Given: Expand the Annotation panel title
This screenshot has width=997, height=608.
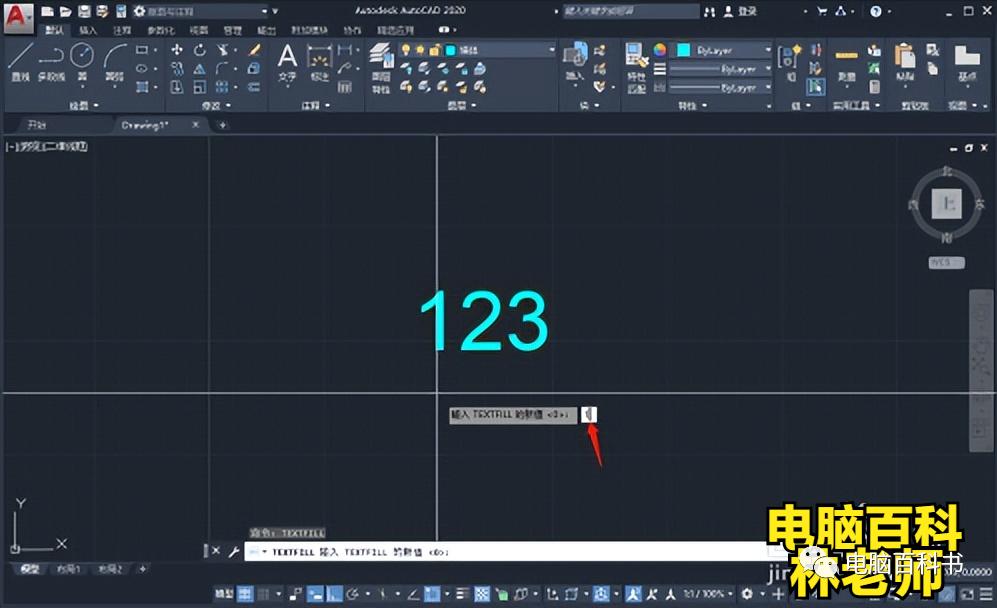Looking at the screenshot, I should click(x=316, y=105).
